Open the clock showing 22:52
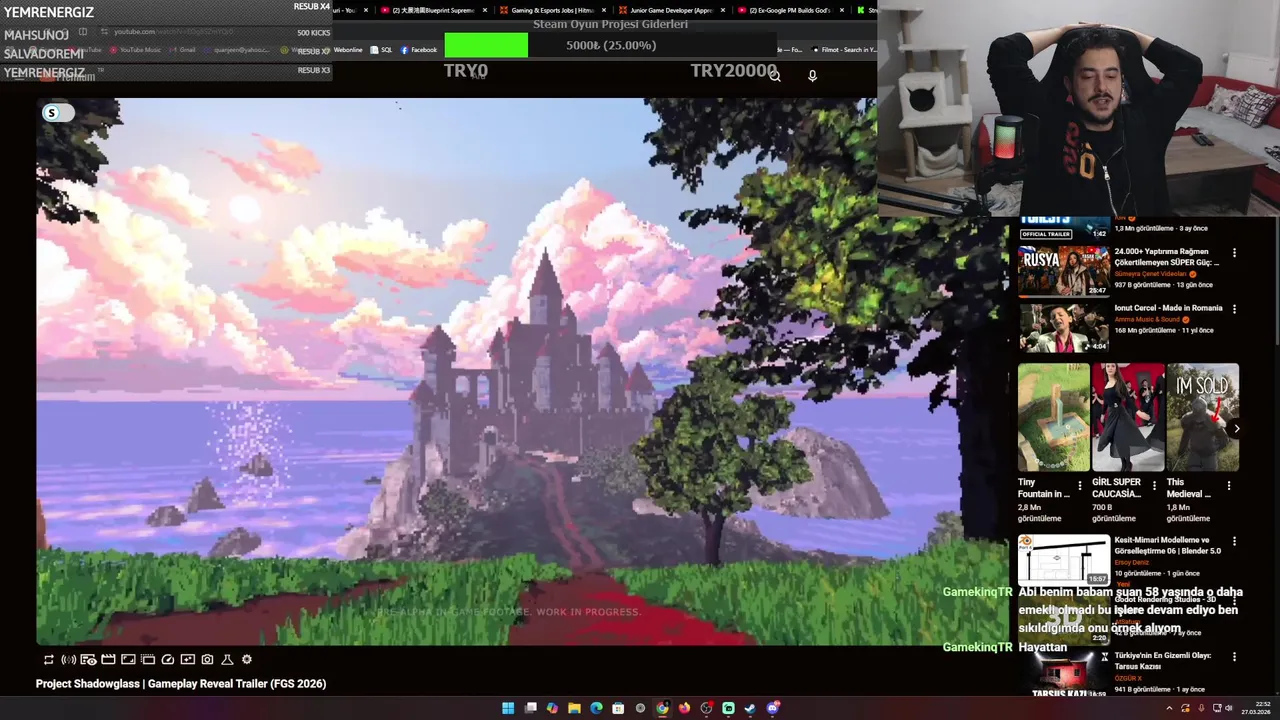The height and width of the screenshot is (720, 1280). (1256, 708)
